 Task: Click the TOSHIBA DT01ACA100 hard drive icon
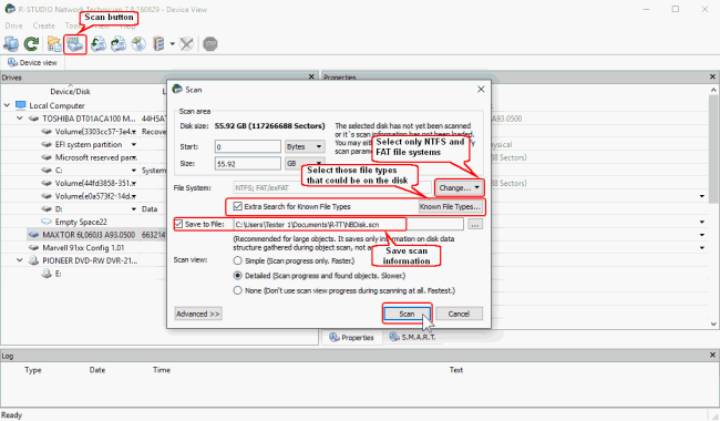[x=34, y=118]
